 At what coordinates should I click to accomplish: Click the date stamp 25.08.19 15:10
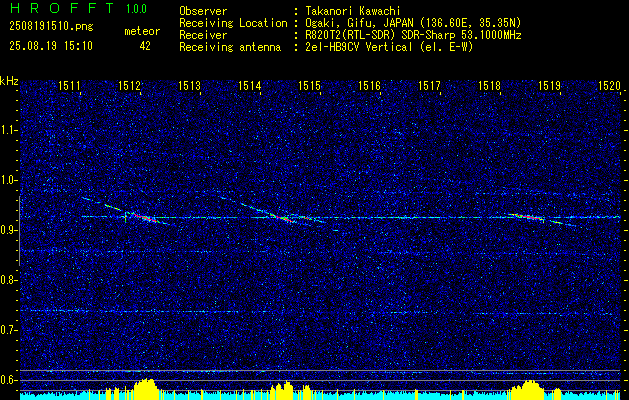click(51, 46)
